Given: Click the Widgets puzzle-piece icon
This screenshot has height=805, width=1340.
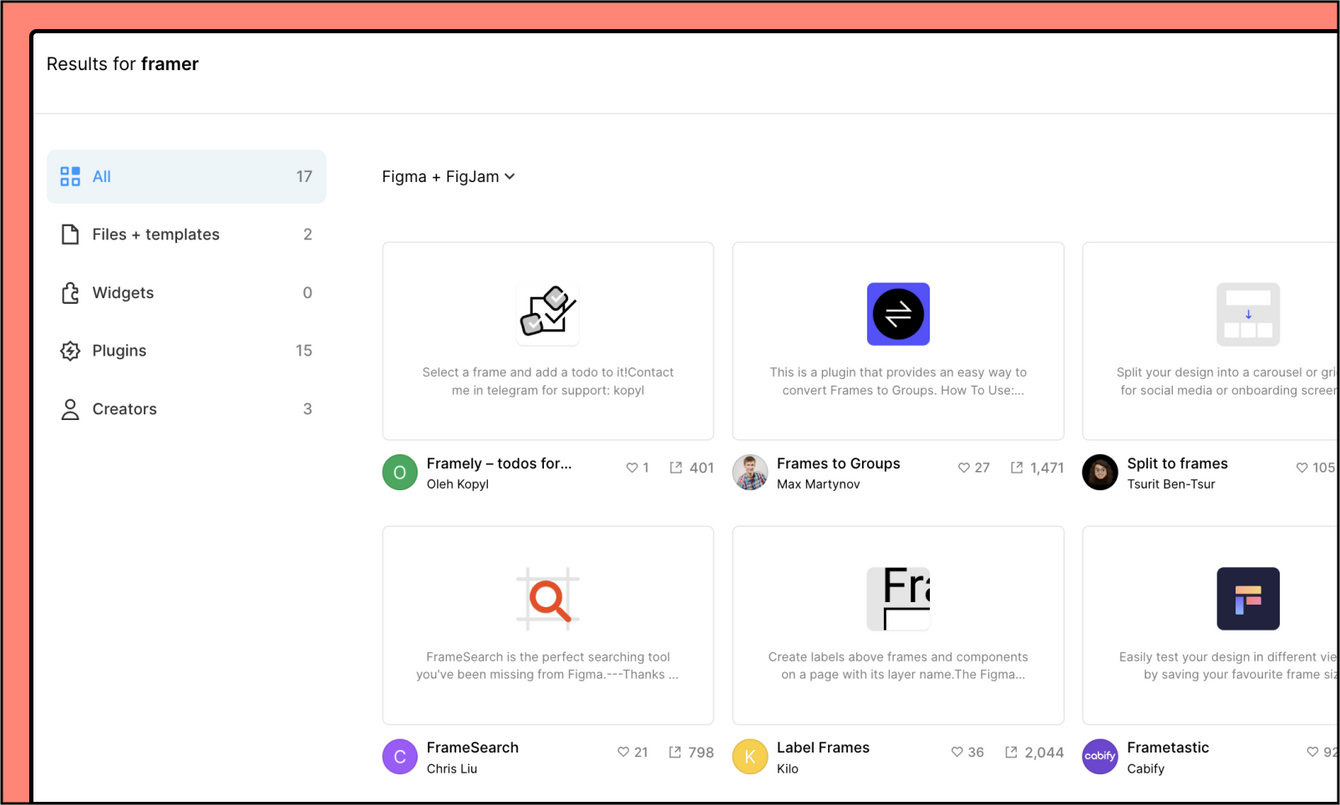Looking at the screenshot, I should click(x=70, y=293).
